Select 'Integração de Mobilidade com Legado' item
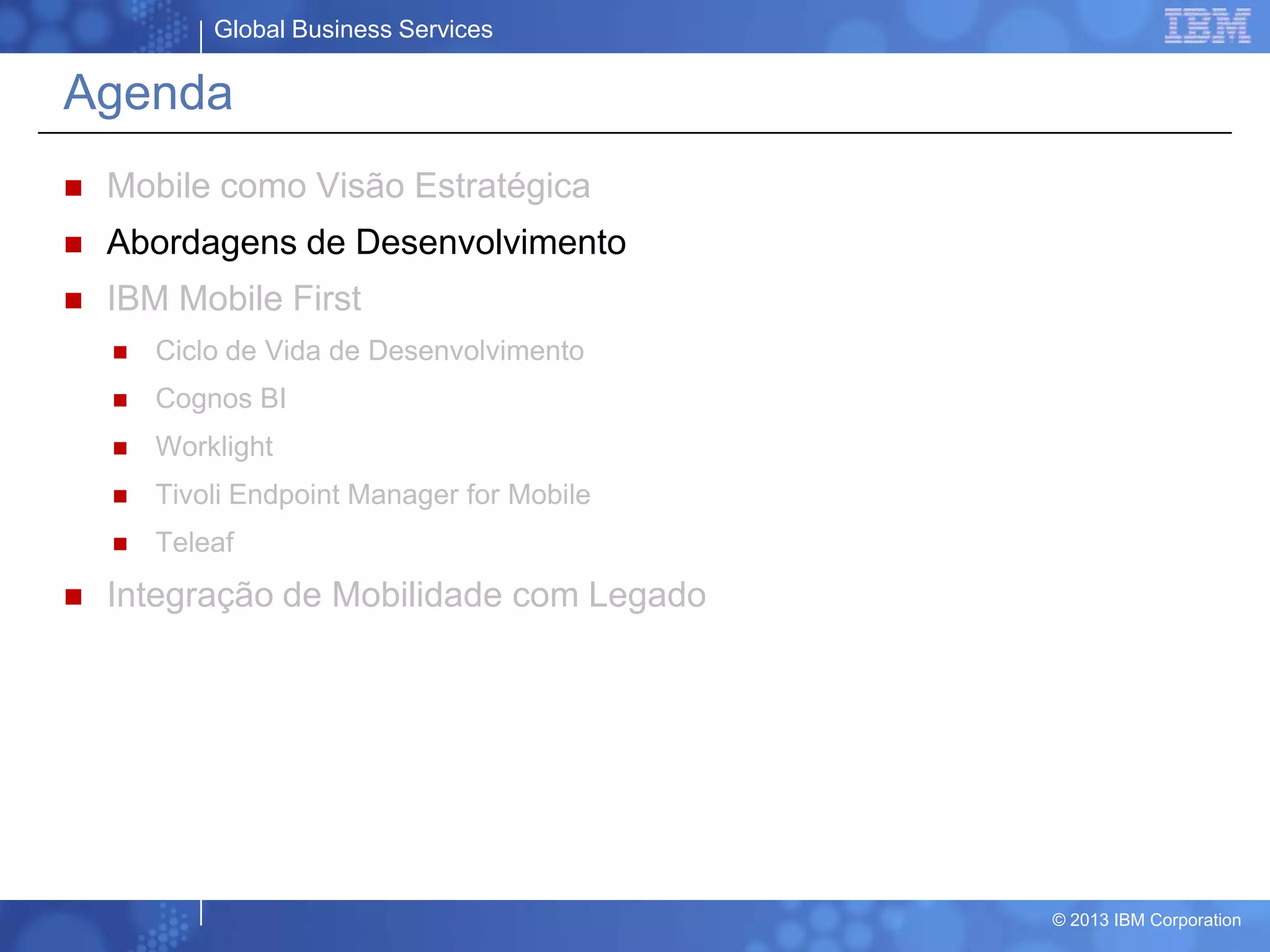 (407, 595)
